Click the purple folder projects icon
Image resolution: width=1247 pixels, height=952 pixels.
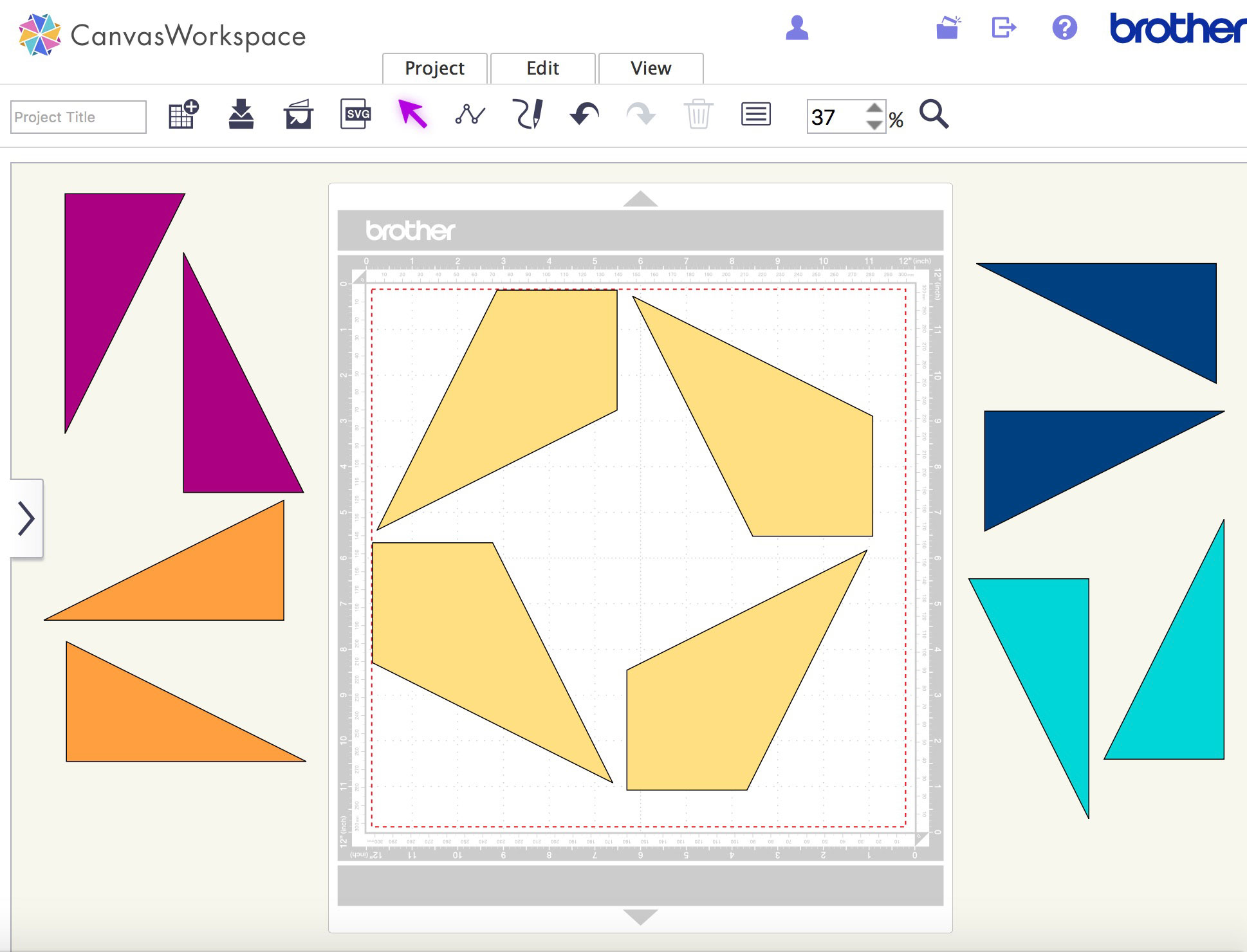pos(948,28)
